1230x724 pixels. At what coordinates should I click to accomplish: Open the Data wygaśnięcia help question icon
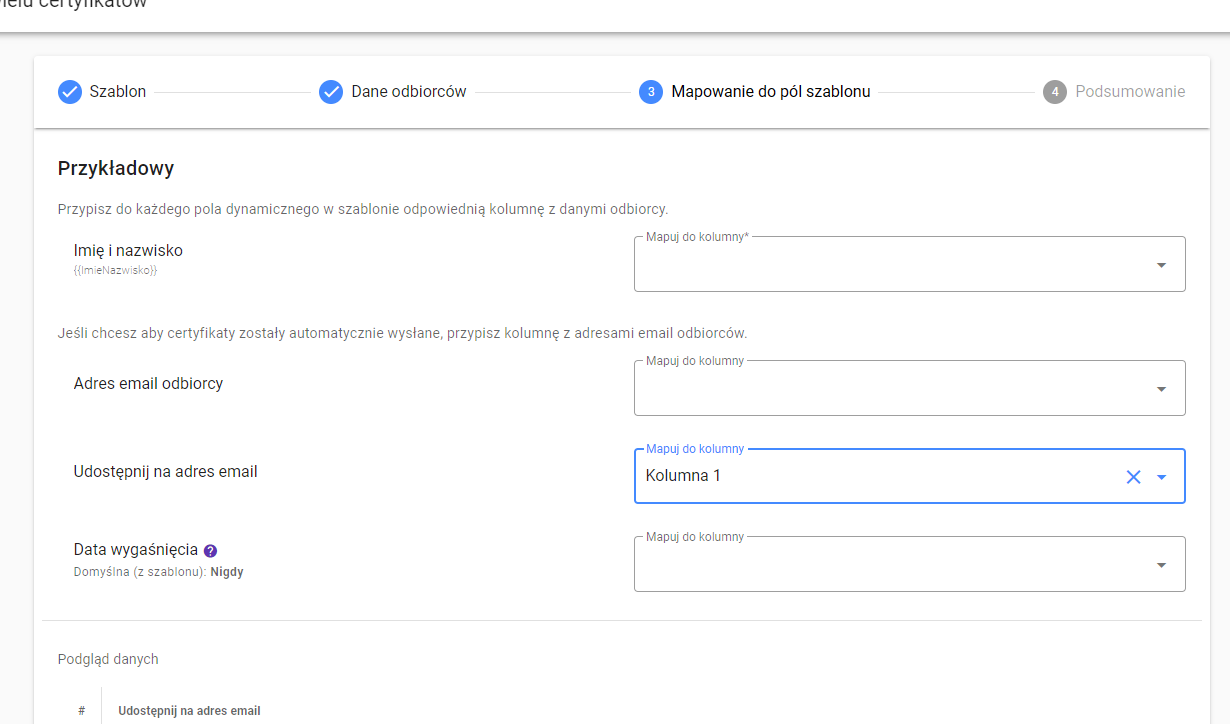pyautogui.click(x=210, y=550)
